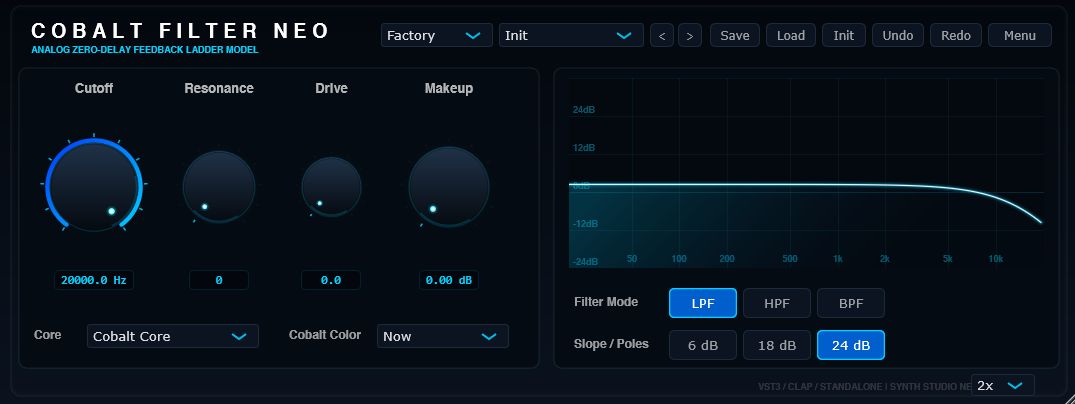Click the Filter Mode label
Screen dimensions: 1075x404
606,302
